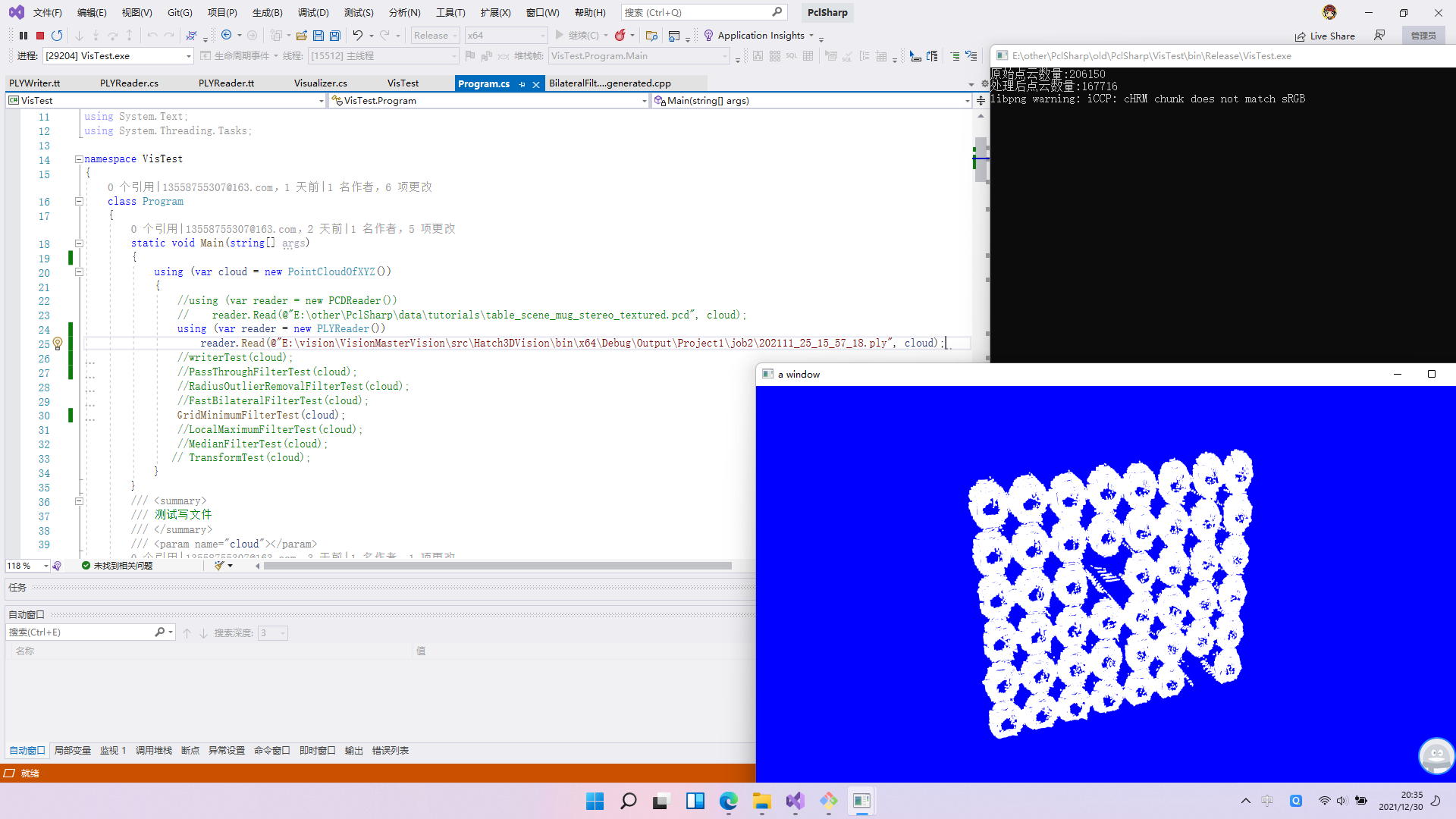Toggle the breakpoint indicator on line 30

coord(71,415)
